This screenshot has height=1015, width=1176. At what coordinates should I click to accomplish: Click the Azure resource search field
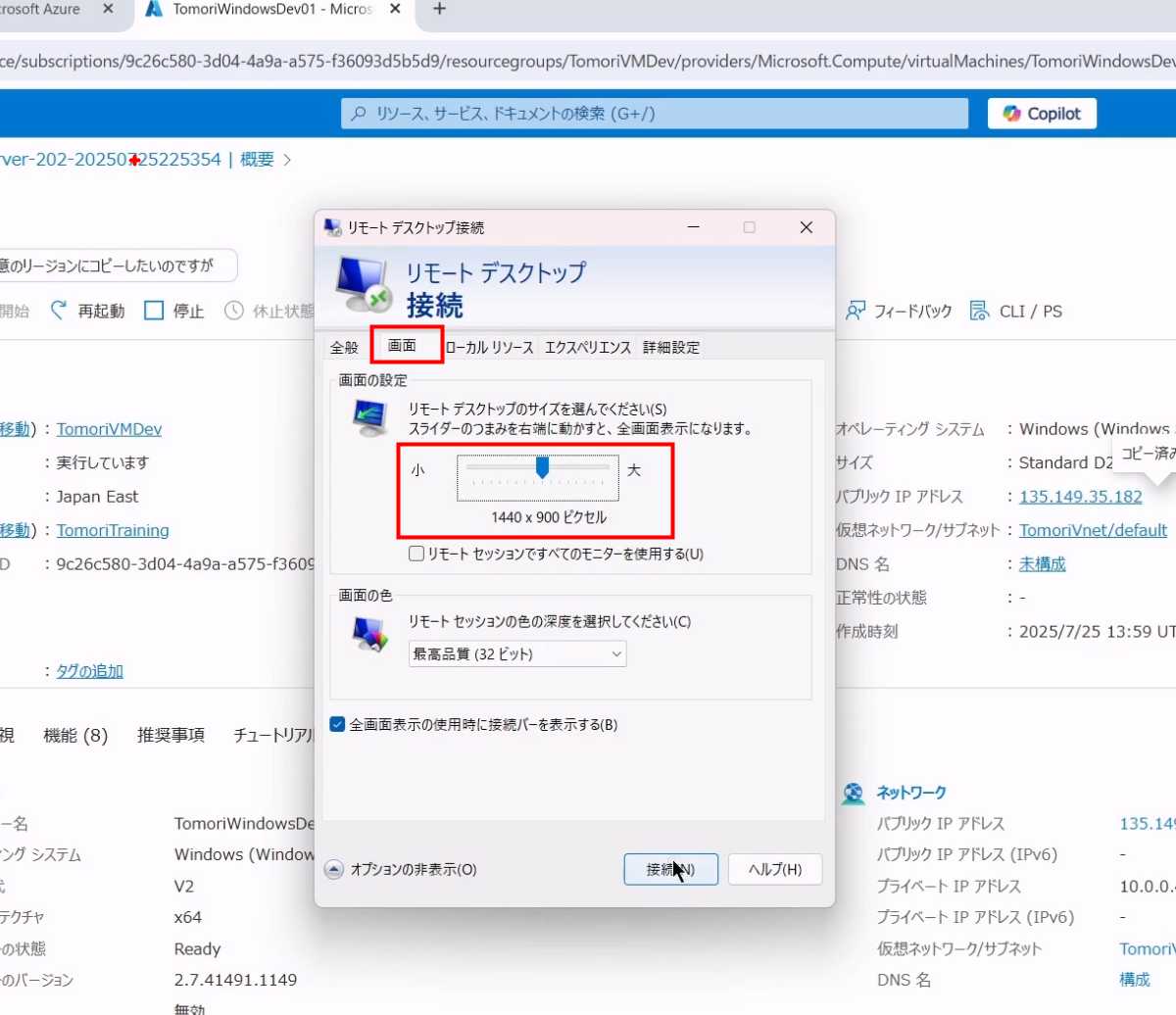[654, 114]
